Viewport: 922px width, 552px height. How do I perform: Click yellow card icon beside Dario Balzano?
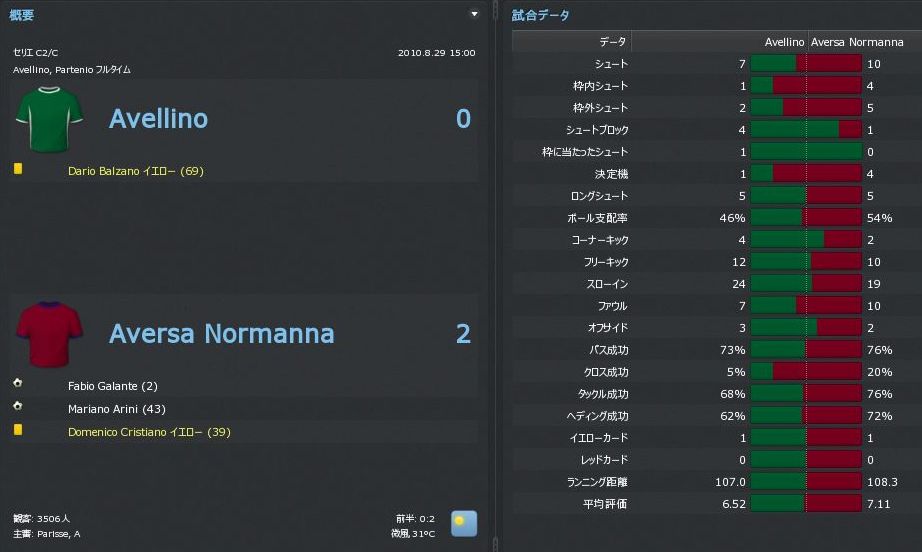click(18, 170)
